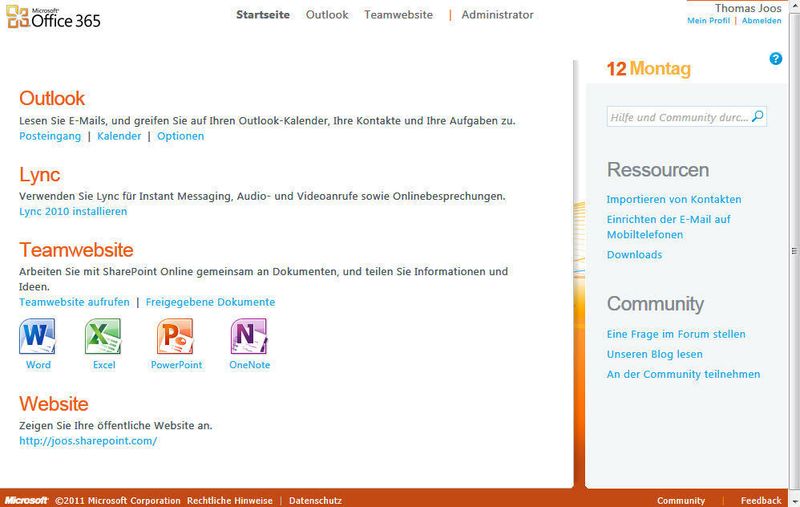Open the Mein Profil link
The image size is (800, 507).
click(x=708, y=21)
